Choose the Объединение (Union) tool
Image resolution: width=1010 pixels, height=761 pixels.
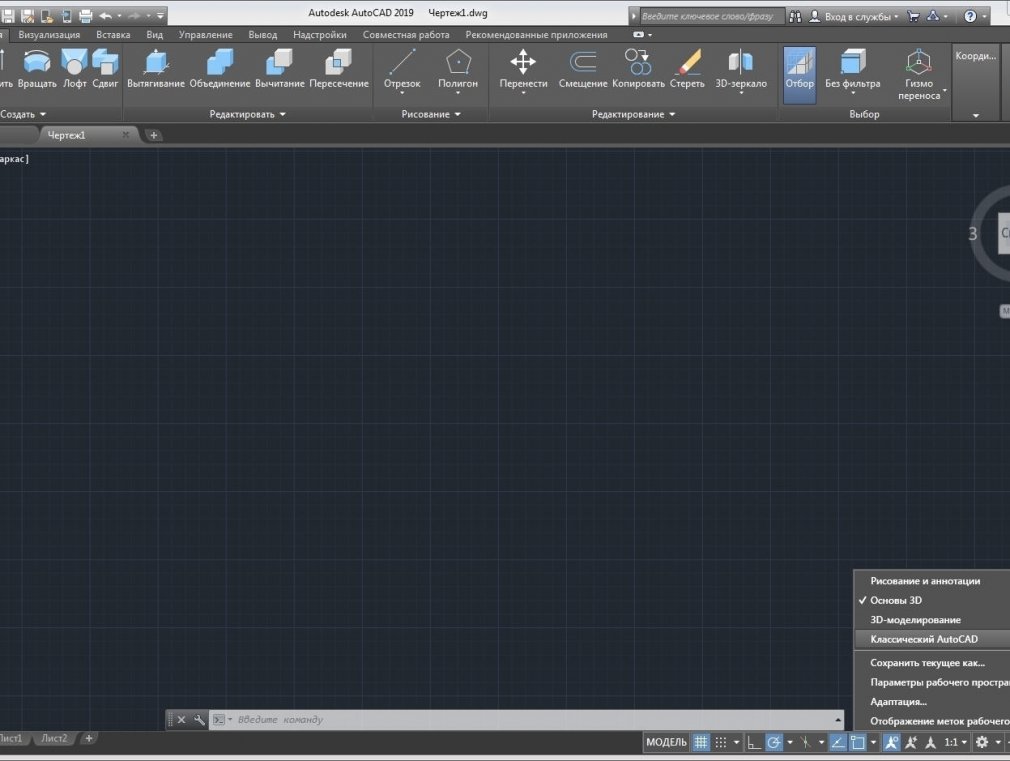click(220, 70)
